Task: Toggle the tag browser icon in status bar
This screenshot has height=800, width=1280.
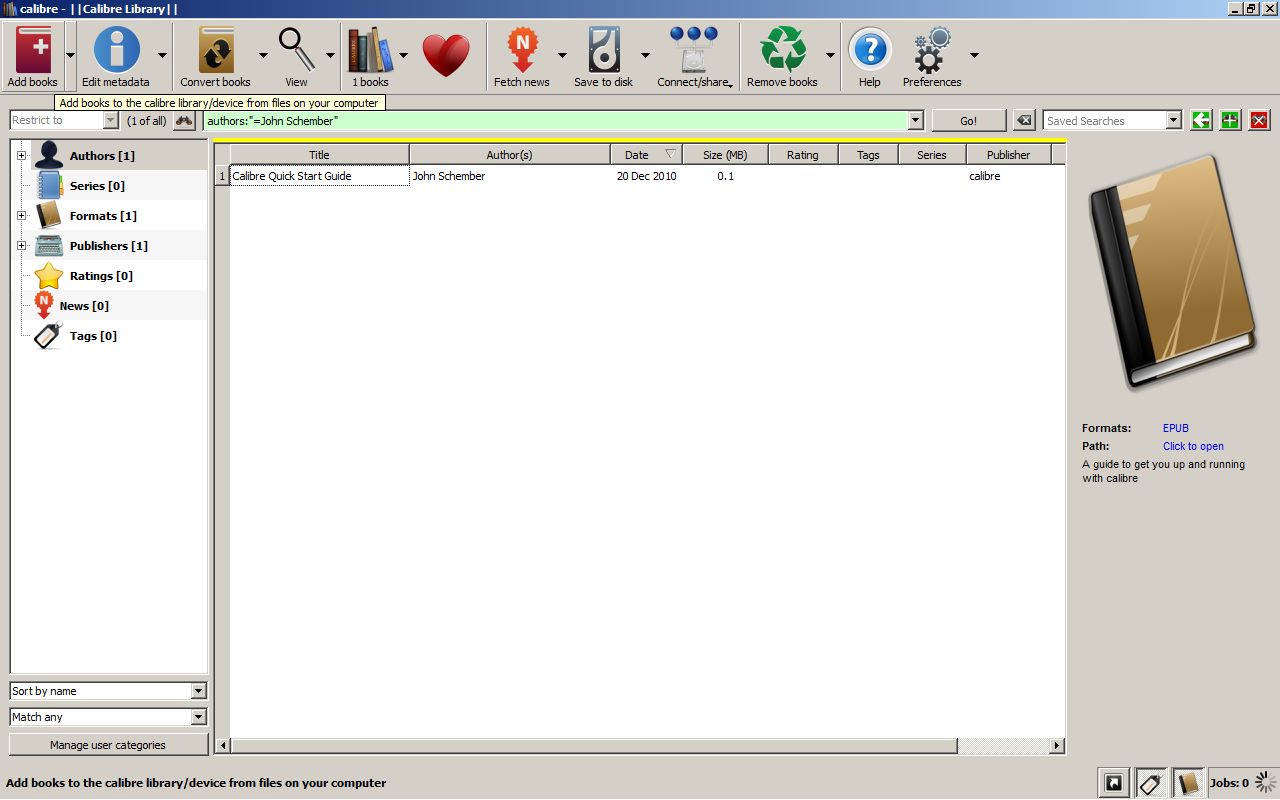Action: tap(1151, 783)
